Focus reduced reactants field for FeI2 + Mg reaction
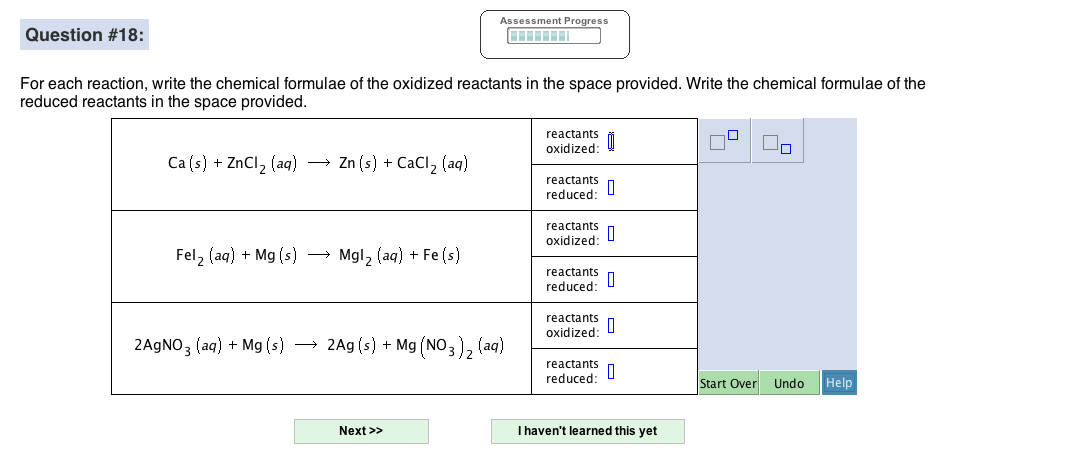Viewport: 1089px width, 463px height. tap(610, 280)
